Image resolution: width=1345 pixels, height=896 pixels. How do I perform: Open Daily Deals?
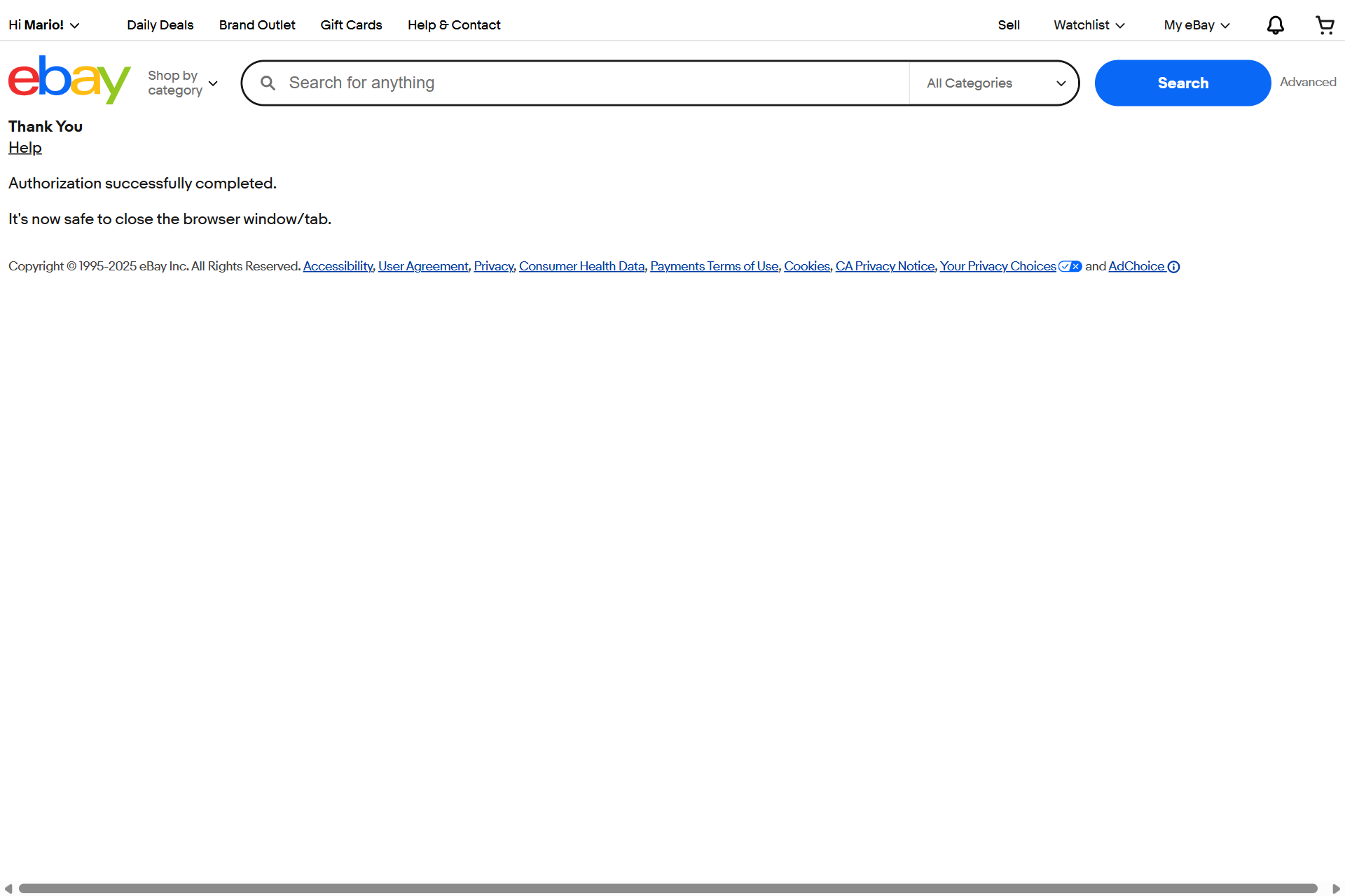(x=160, y=25)
